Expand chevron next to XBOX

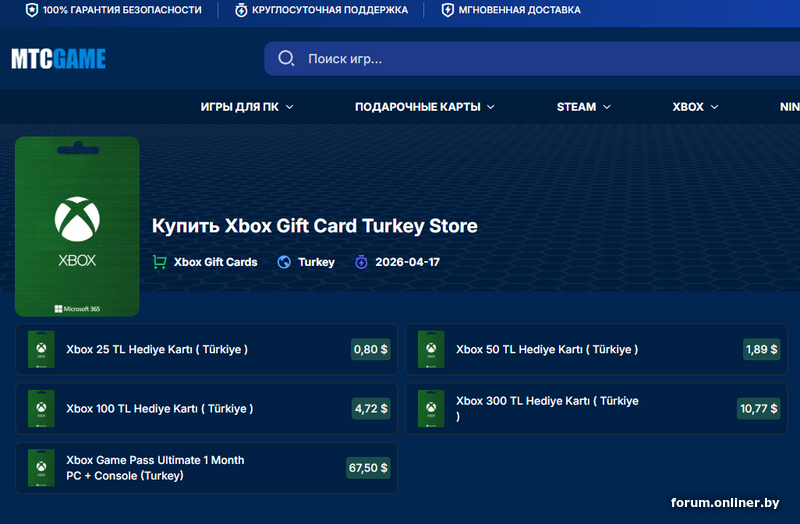pos(714,107)
